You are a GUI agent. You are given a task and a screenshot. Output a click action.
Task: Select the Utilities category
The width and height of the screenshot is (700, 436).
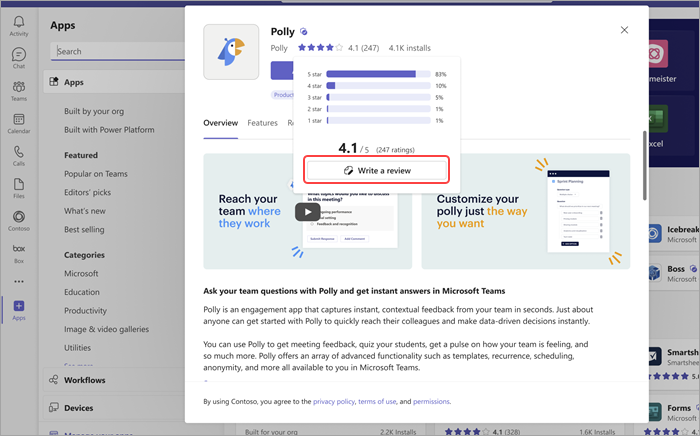click(x=77, y=347)
